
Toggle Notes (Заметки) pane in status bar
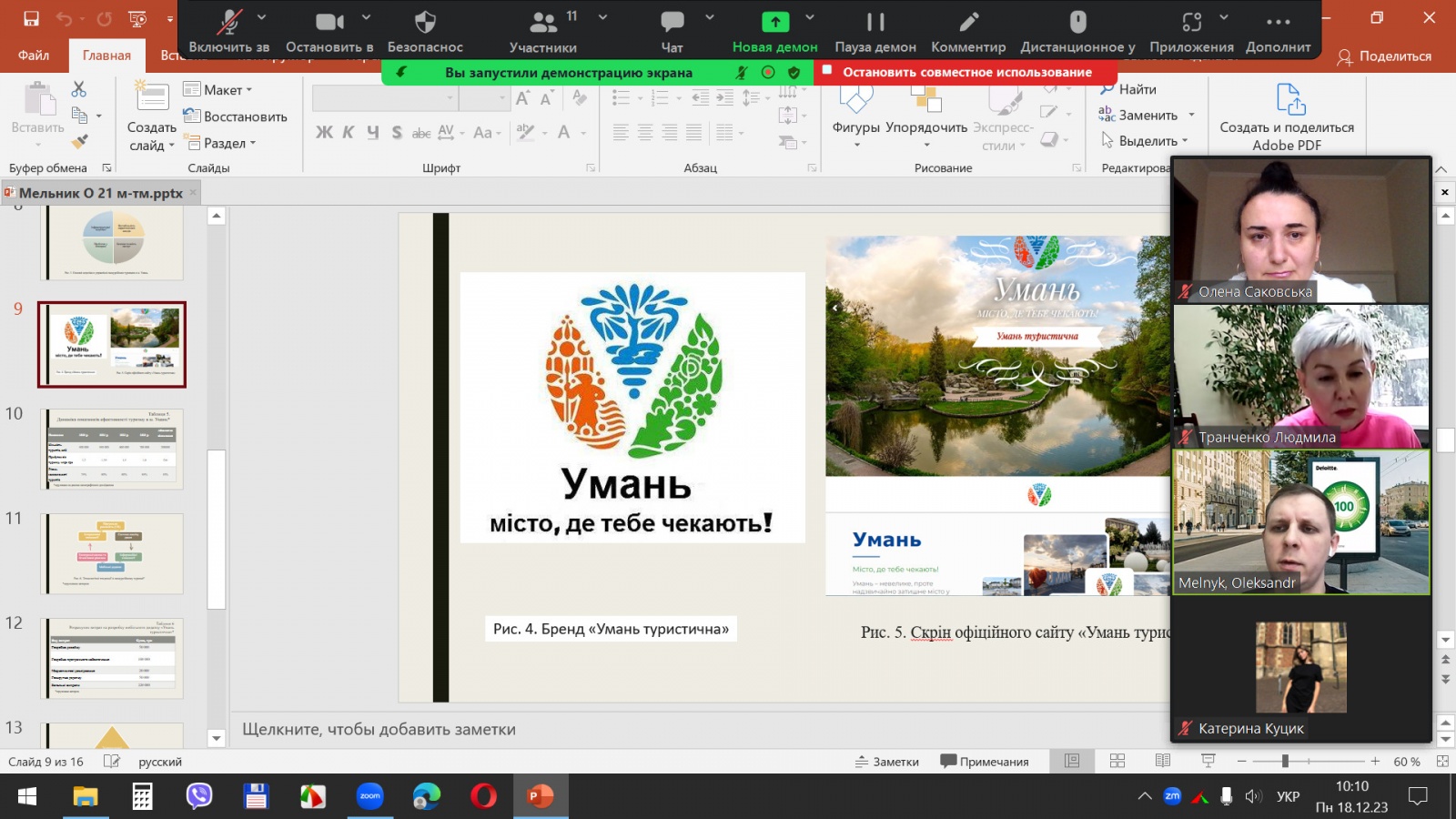[x=887, y=762]
